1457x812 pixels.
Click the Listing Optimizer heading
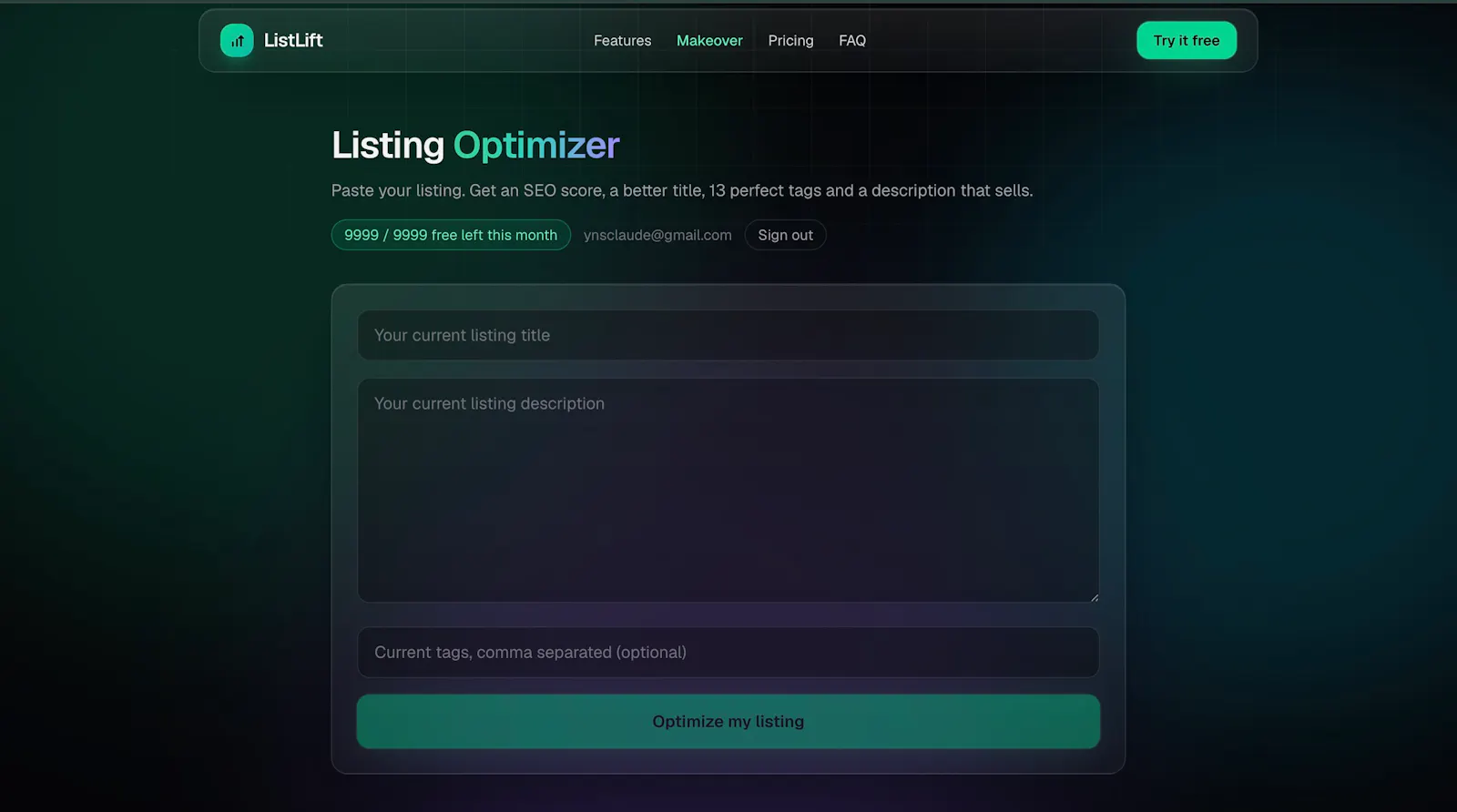pos(475,146)
